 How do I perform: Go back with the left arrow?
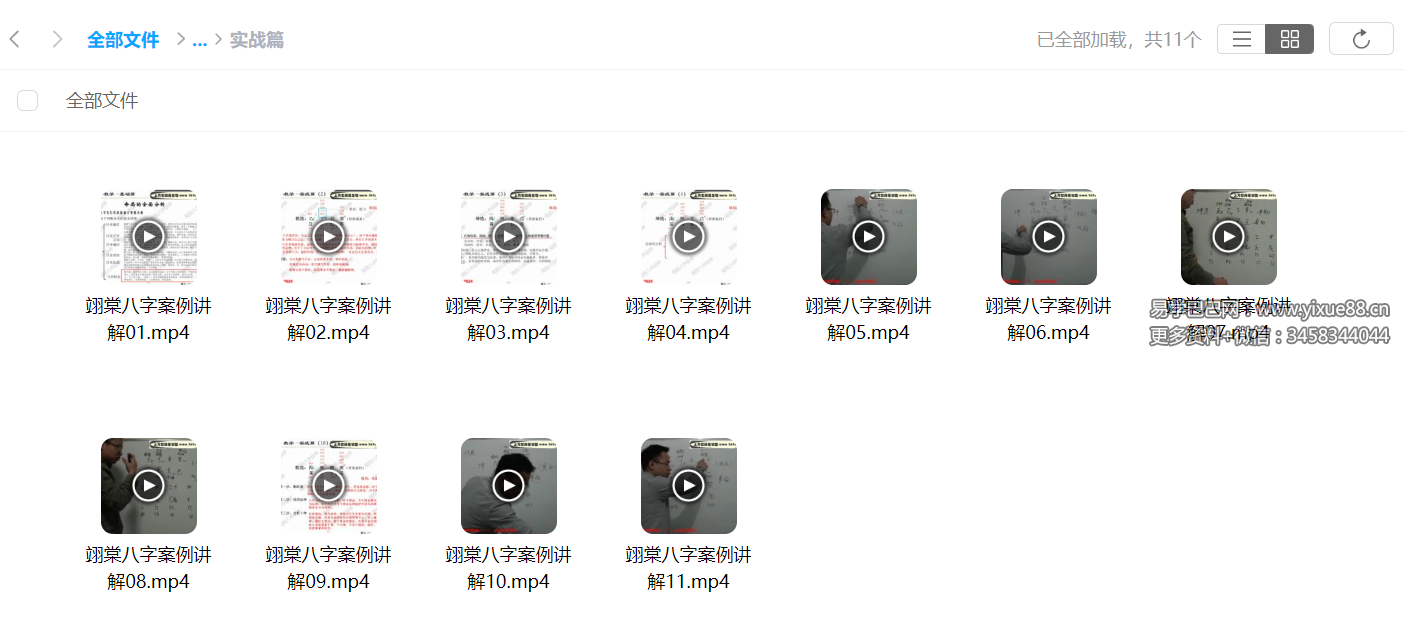15,39
